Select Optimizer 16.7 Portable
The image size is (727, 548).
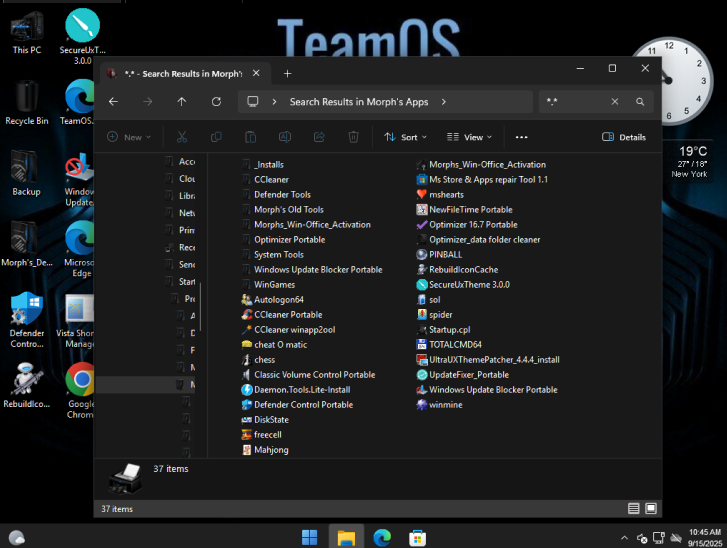tap(467, 225)
